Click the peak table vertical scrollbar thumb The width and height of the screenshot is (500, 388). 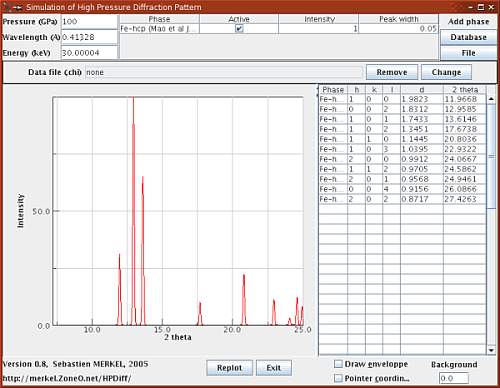tap(491, 156)
